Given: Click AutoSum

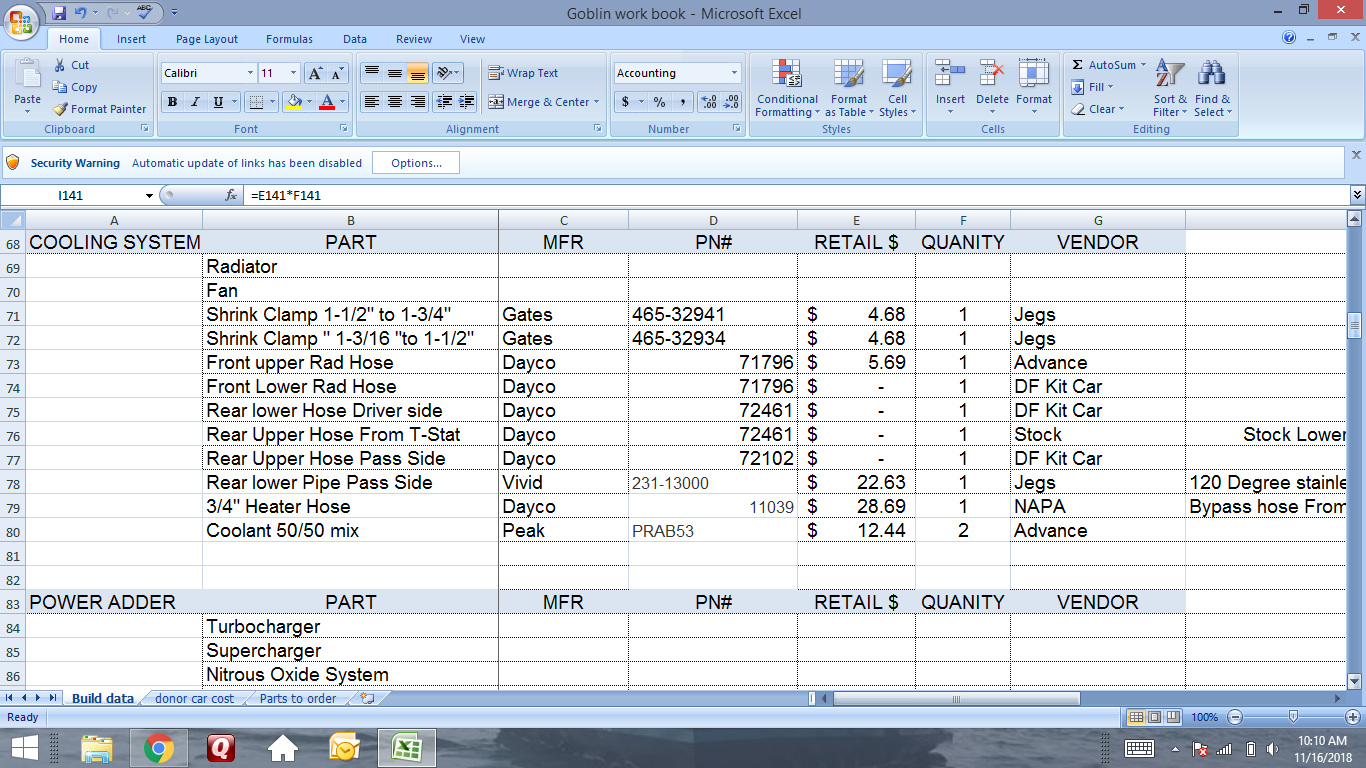Looking at the screenshot, I should (1103, 65).
